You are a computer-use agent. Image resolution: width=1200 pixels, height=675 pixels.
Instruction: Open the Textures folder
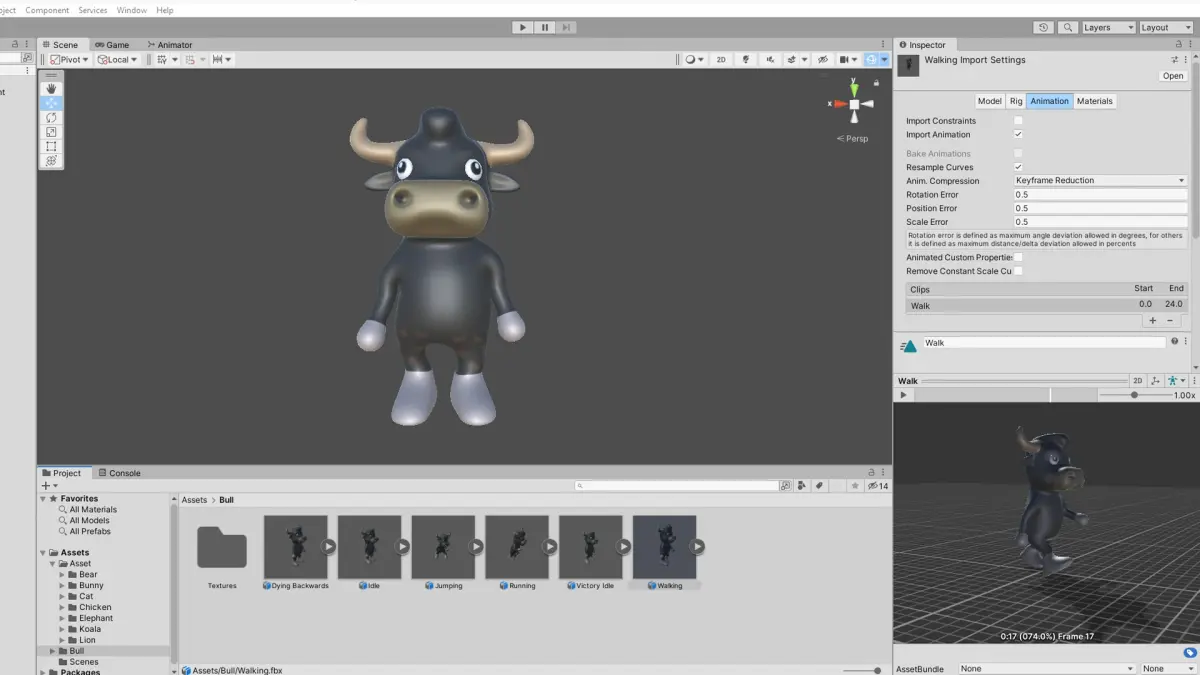coord(222,547)
